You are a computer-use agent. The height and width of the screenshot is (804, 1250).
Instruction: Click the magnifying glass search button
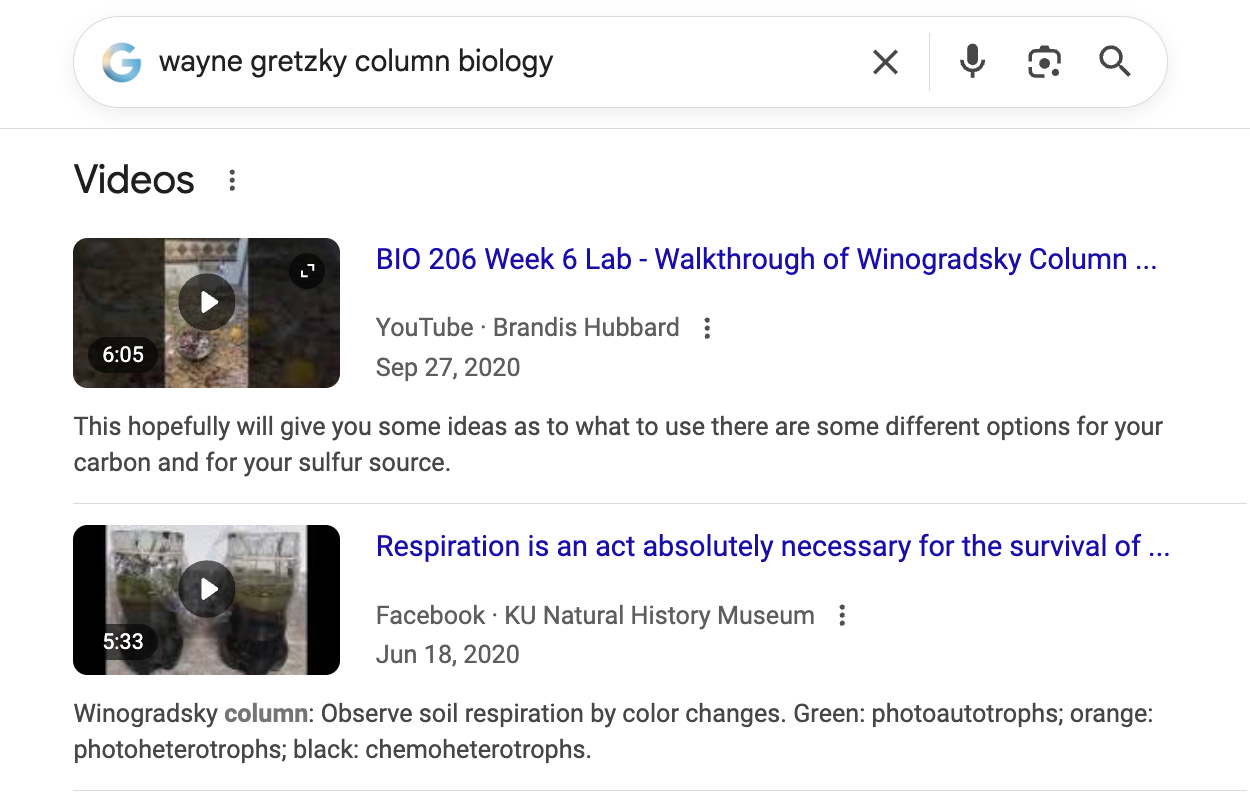pos(1115,63)
